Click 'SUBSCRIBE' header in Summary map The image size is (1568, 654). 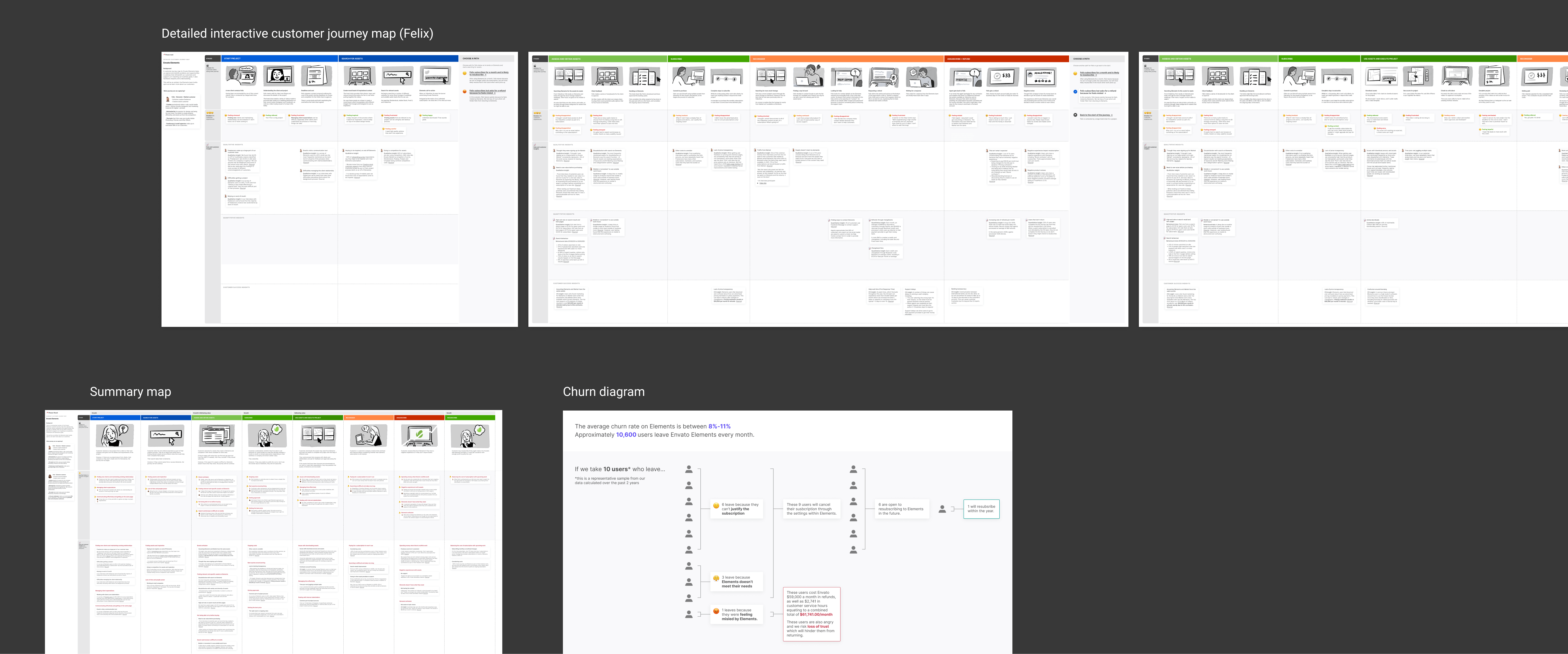267,418
